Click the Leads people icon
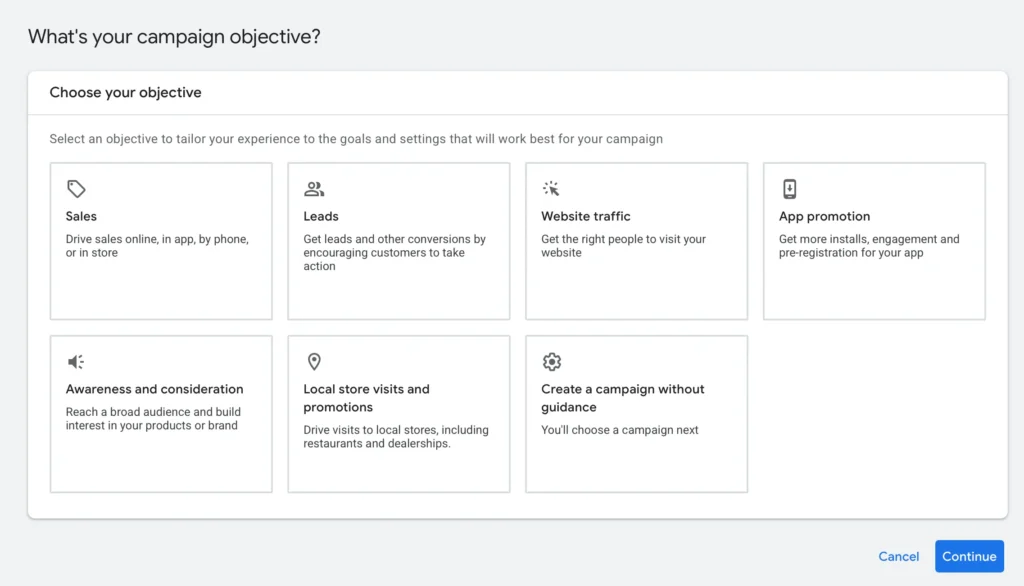Viewport: 1024px width, 586px height. tap(314, 189)
